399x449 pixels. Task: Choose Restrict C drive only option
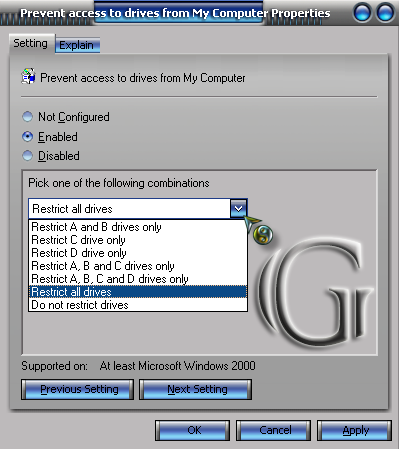pos(138,240)
